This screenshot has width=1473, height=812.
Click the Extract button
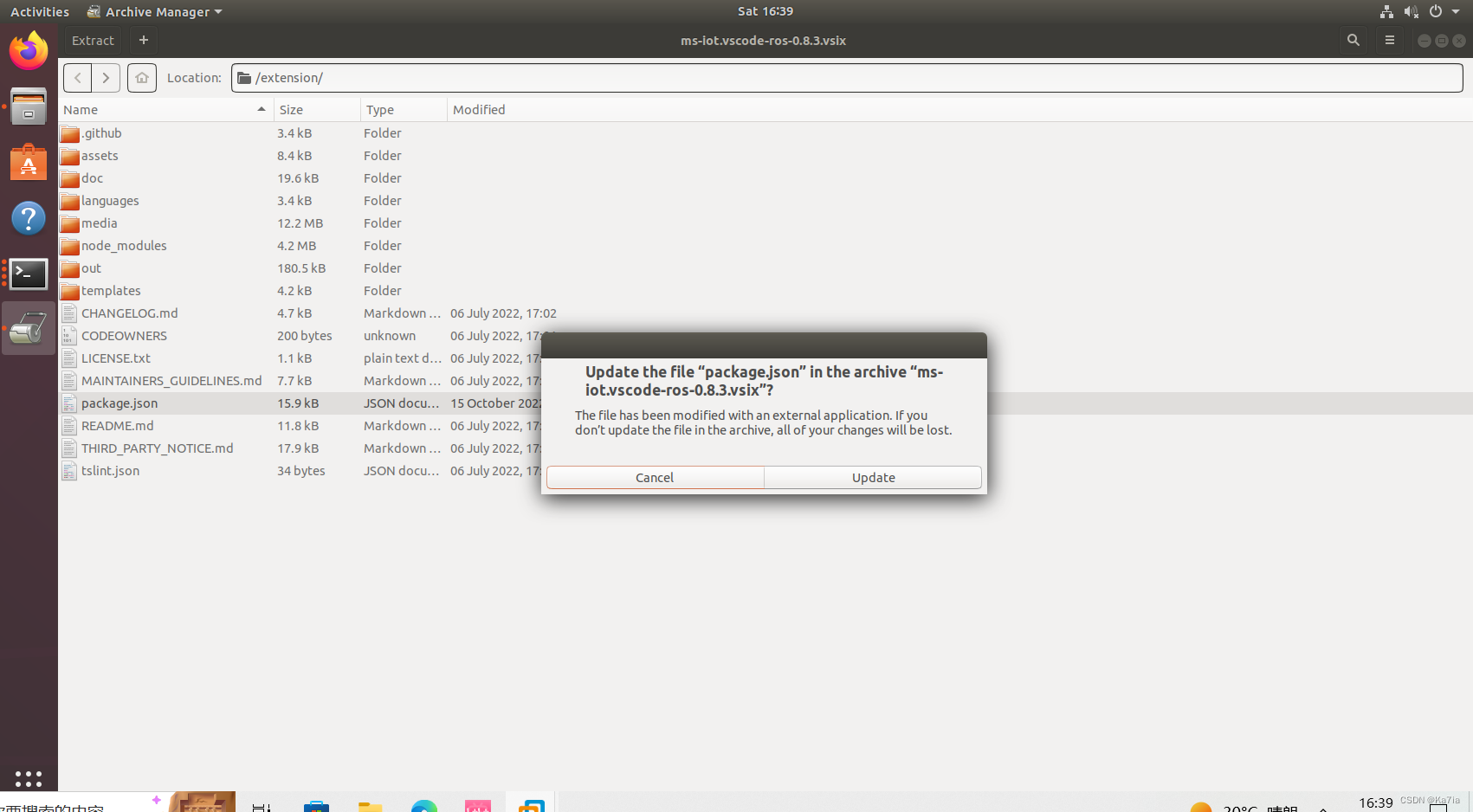tap(93, 40)
